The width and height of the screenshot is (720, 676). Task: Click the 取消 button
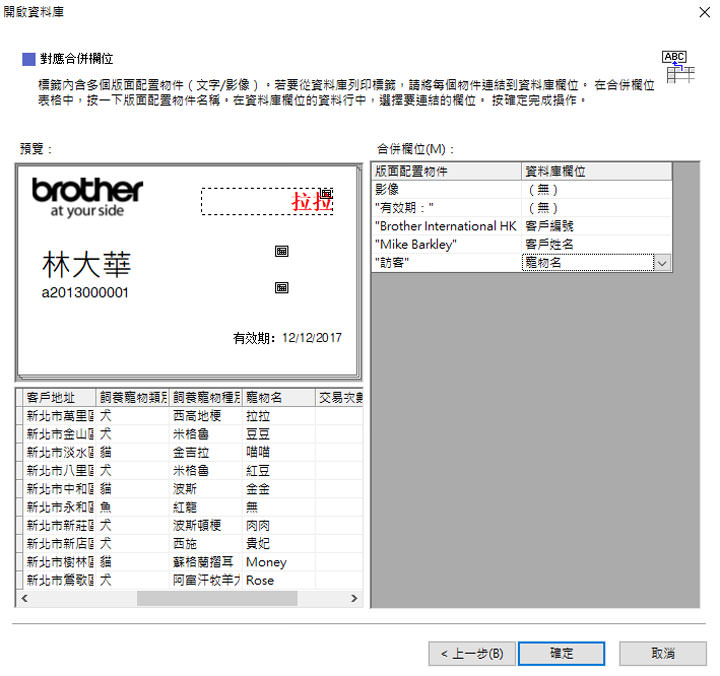(663, 653)
